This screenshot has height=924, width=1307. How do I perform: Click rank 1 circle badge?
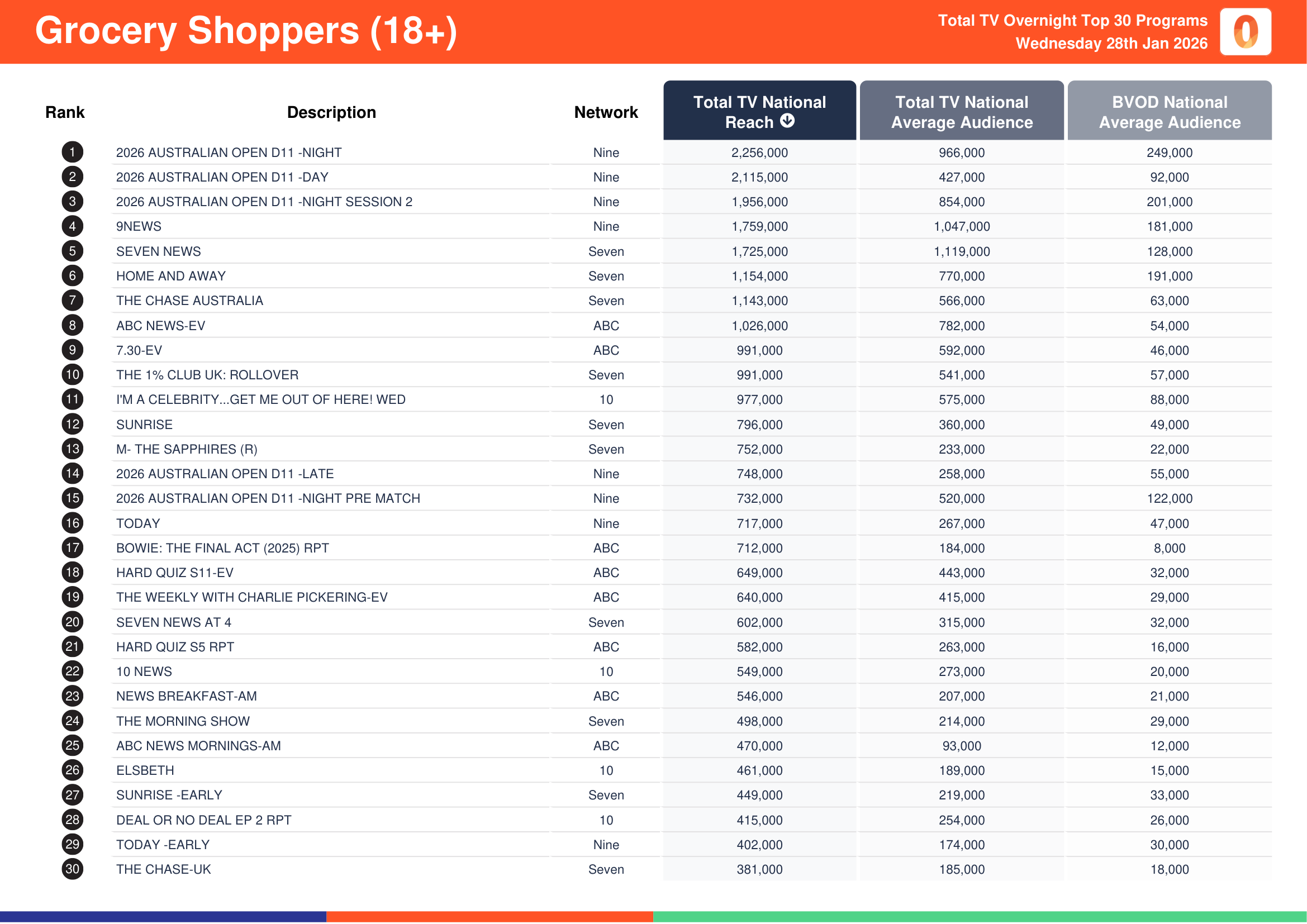coord(72,152)
